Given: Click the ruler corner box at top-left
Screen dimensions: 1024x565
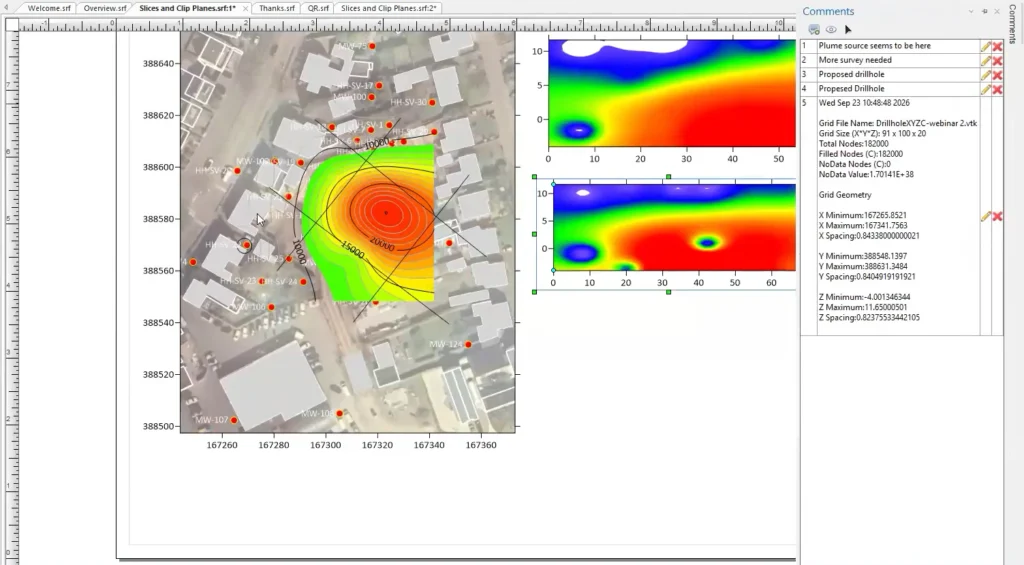Looking at the screenshot, I should coord(12,25).
